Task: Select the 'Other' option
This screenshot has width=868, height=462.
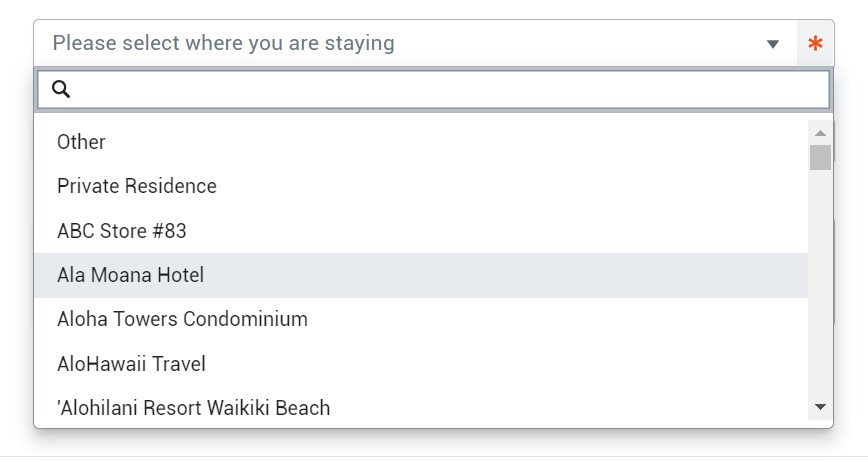Action: pyautogui.click(x=81, y=142)
